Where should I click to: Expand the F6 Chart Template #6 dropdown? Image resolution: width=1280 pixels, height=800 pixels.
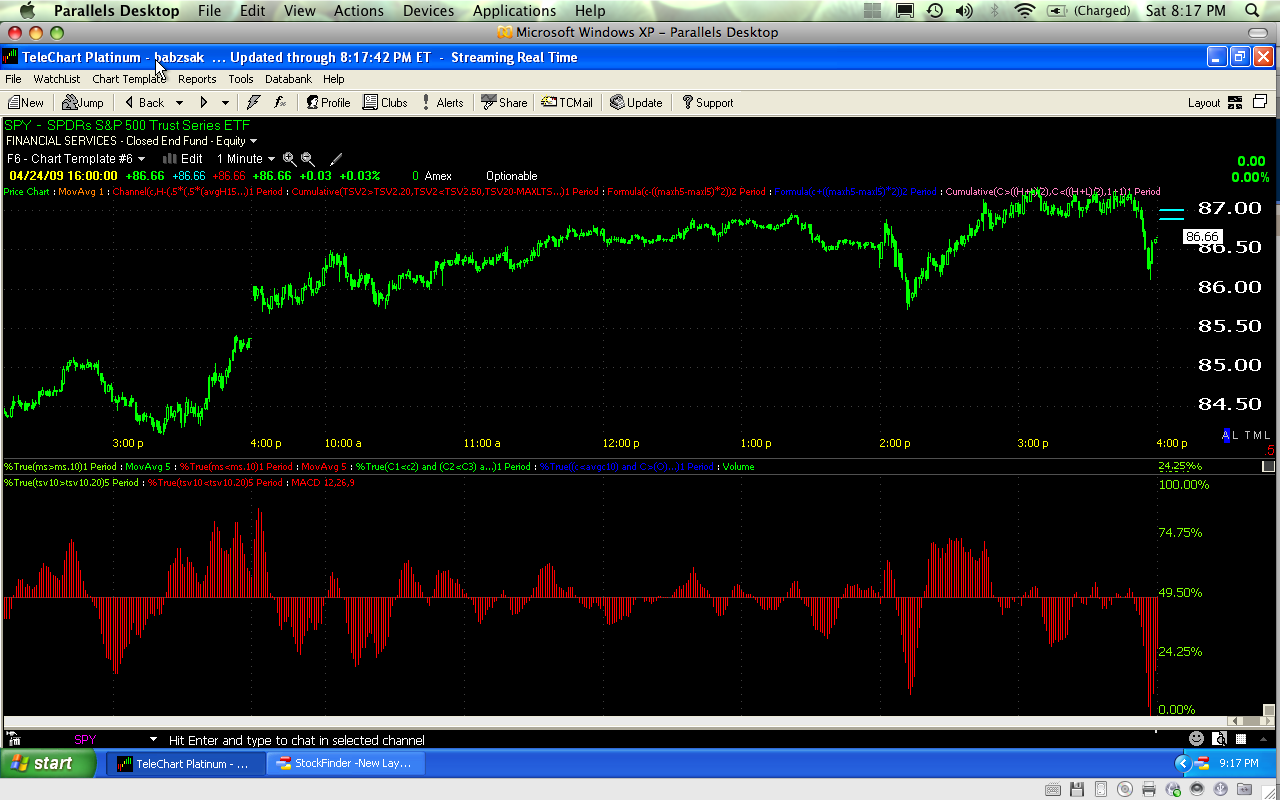coord(141,159)
